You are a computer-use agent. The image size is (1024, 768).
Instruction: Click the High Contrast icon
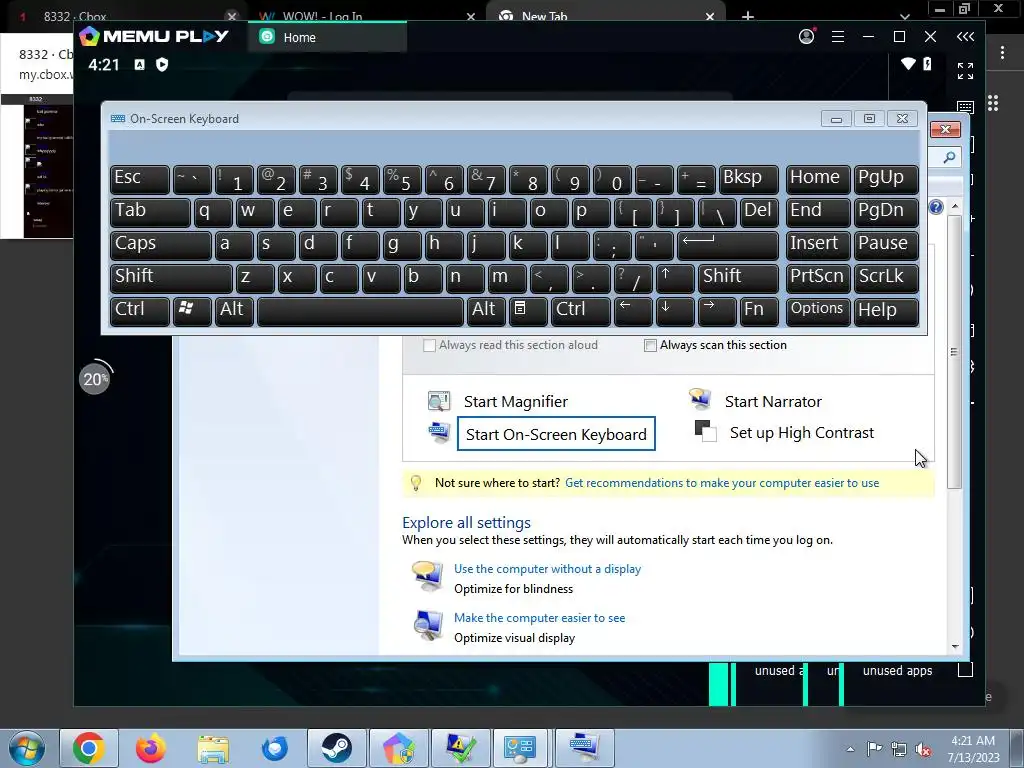(x=705, y=431)
